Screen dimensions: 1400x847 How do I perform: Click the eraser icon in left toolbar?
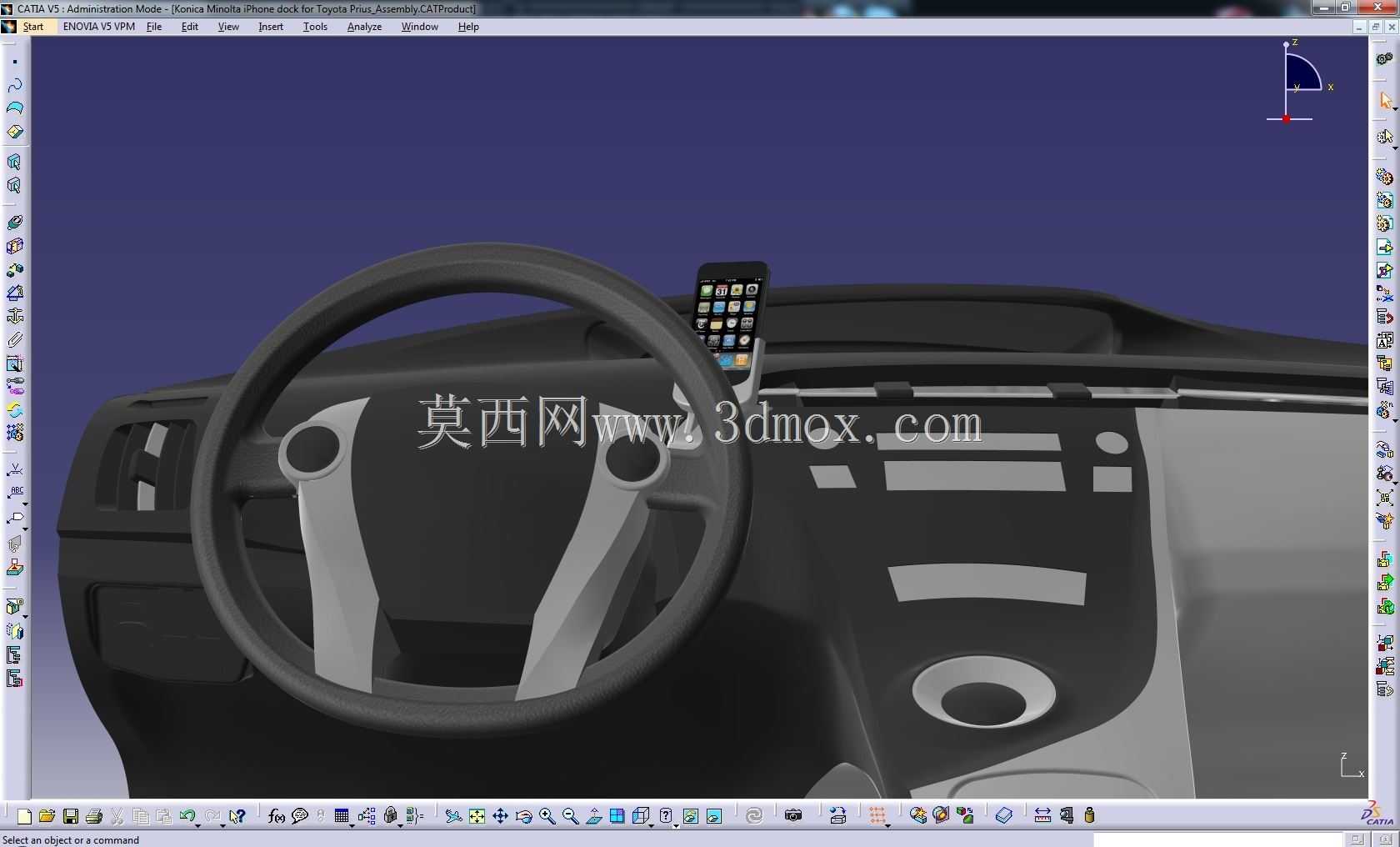coord(14,132)
